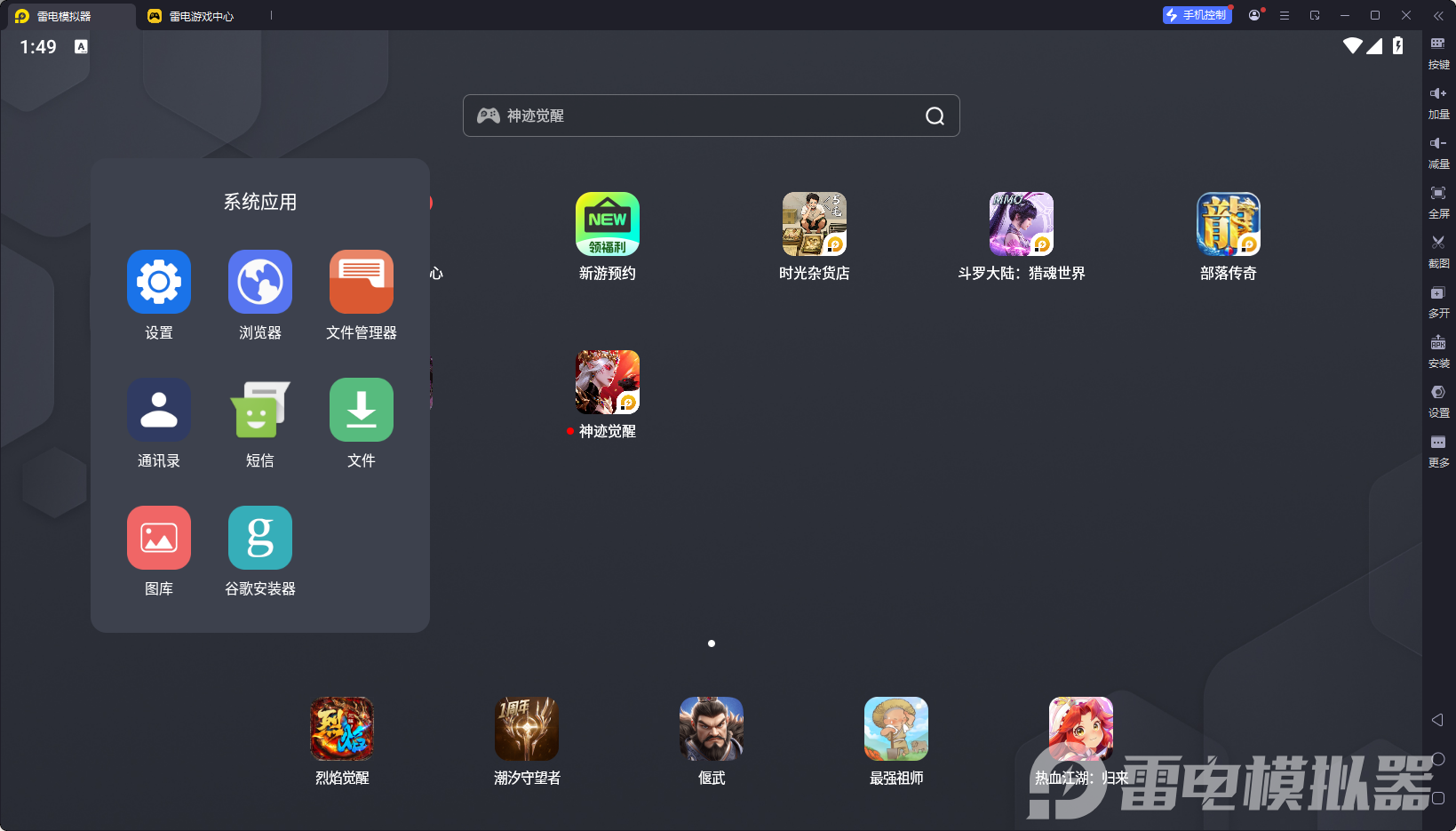
Task: Open the 新游预约 app
Action: pos(608,224)
